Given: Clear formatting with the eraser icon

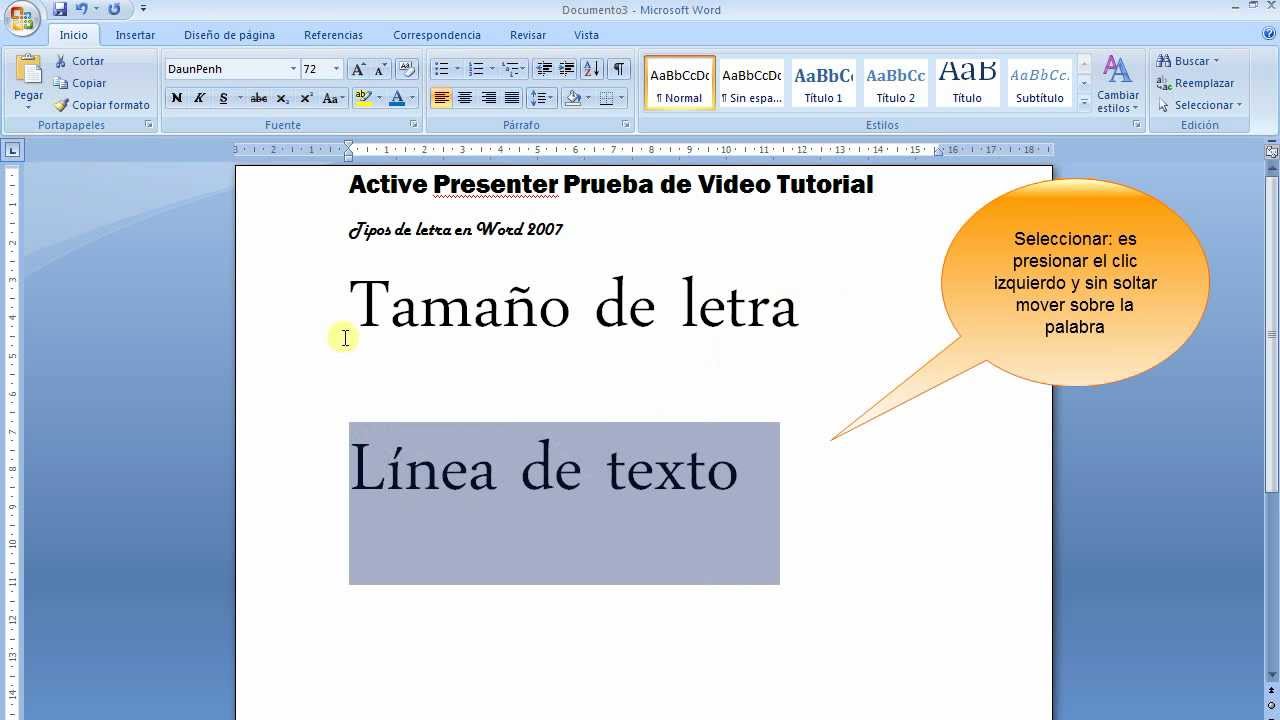Looking at the screenshot, I should 406,69.
